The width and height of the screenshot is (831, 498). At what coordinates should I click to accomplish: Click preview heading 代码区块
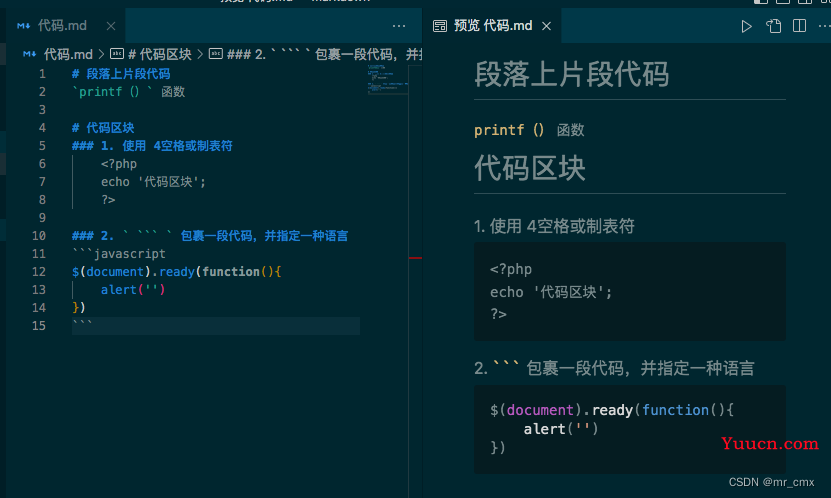point(529,168)
